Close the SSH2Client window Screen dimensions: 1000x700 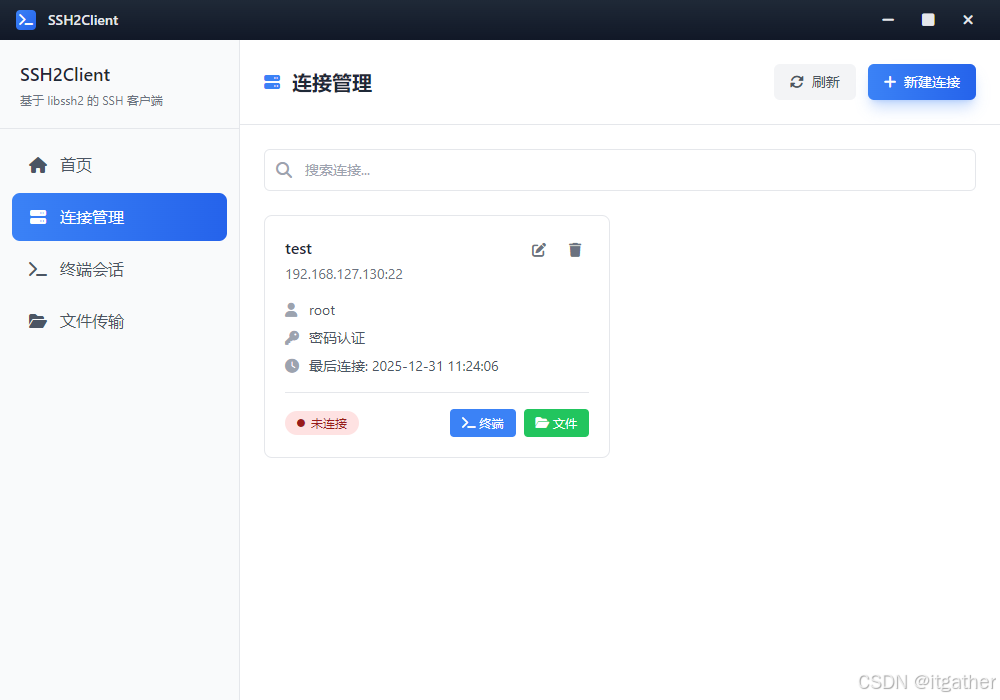point(967,20)
